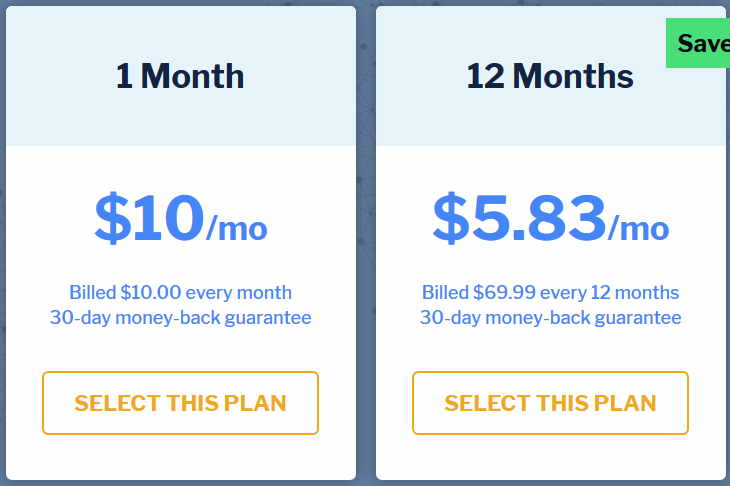This screenshot has width=730, height=486.
Task: Click the /mo suffix beside $10
Action: 237,229
